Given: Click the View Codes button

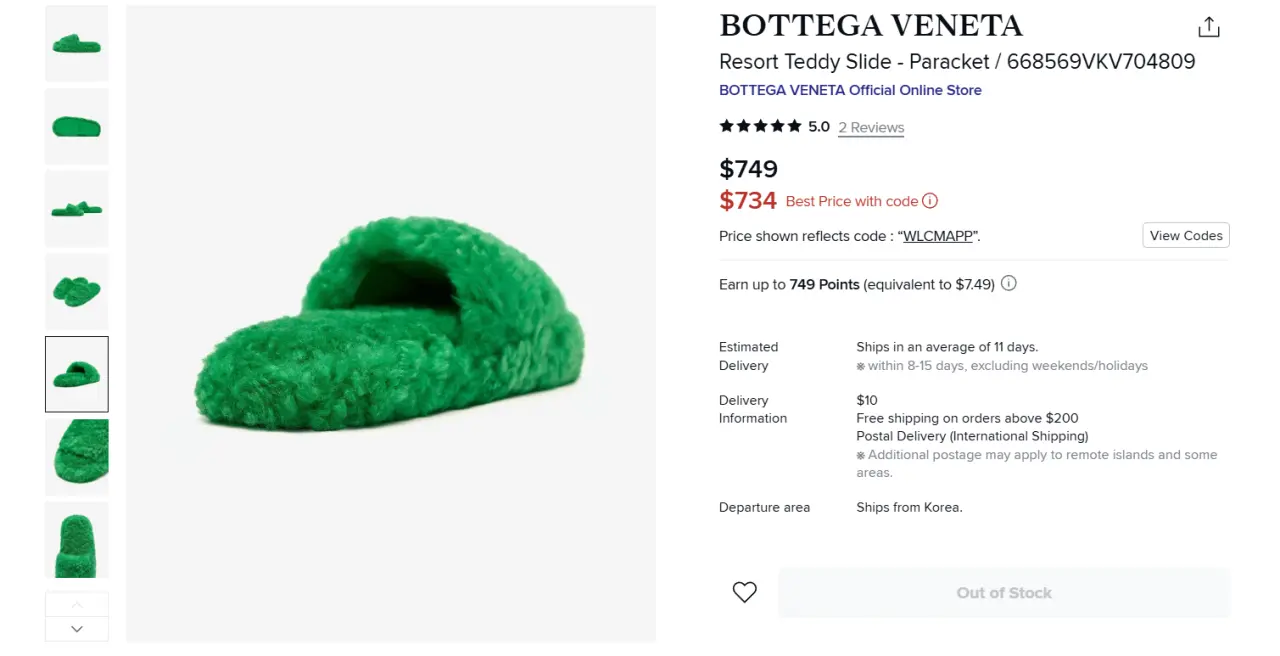Looking at the screenshot, I should point(1186,236).
